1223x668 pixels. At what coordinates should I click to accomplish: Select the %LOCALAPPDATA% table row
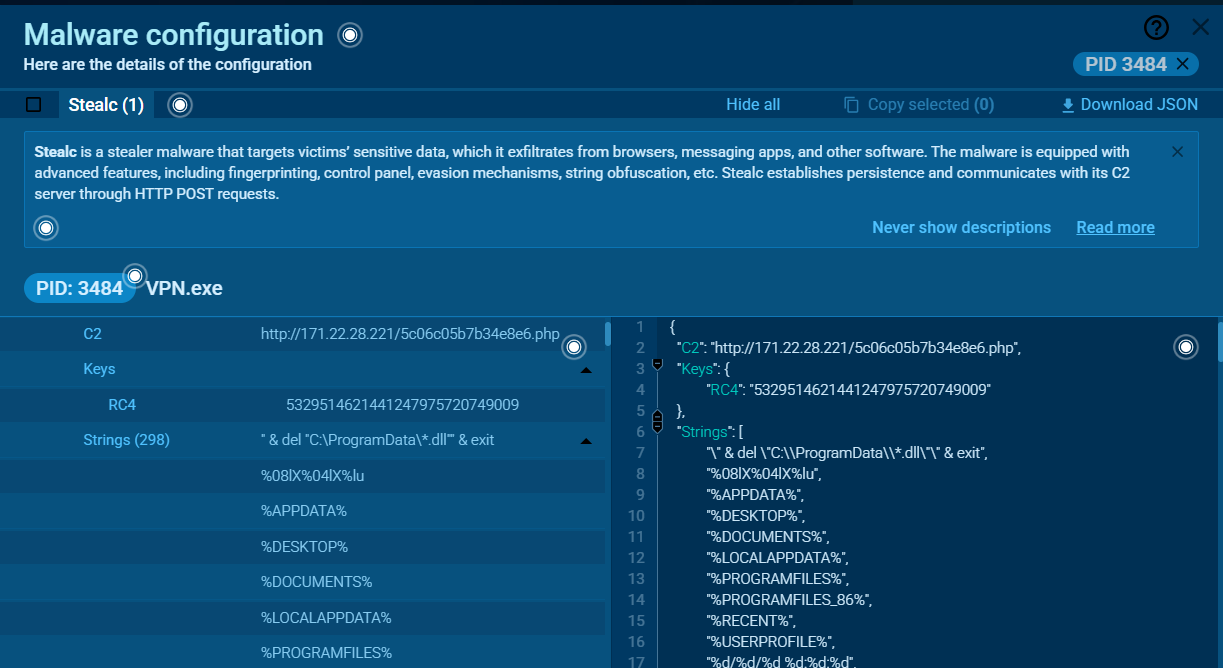(302, 618)
